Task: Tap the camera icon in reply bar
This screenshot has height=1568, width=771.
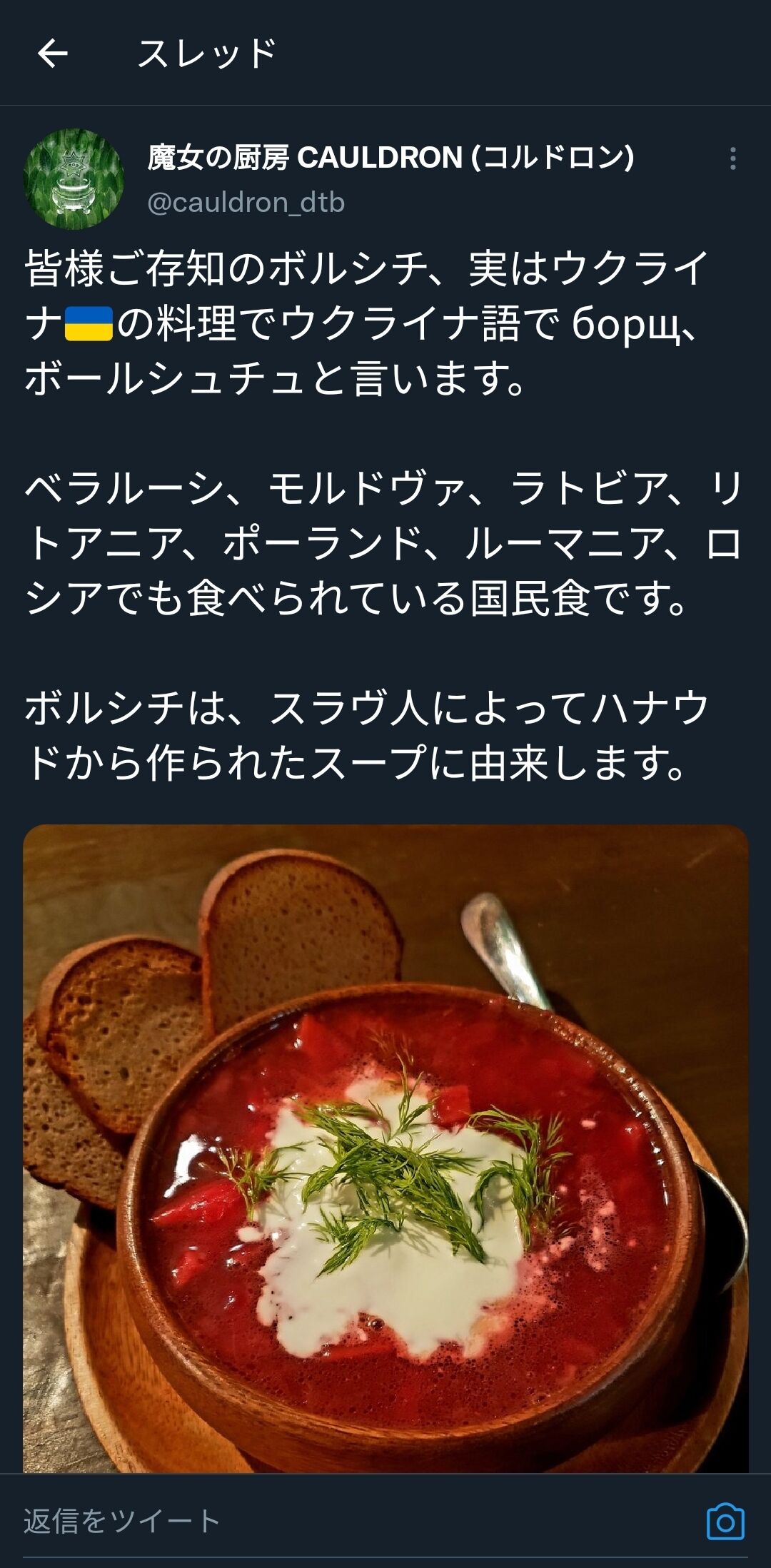Action: (x=725, y=1521)
